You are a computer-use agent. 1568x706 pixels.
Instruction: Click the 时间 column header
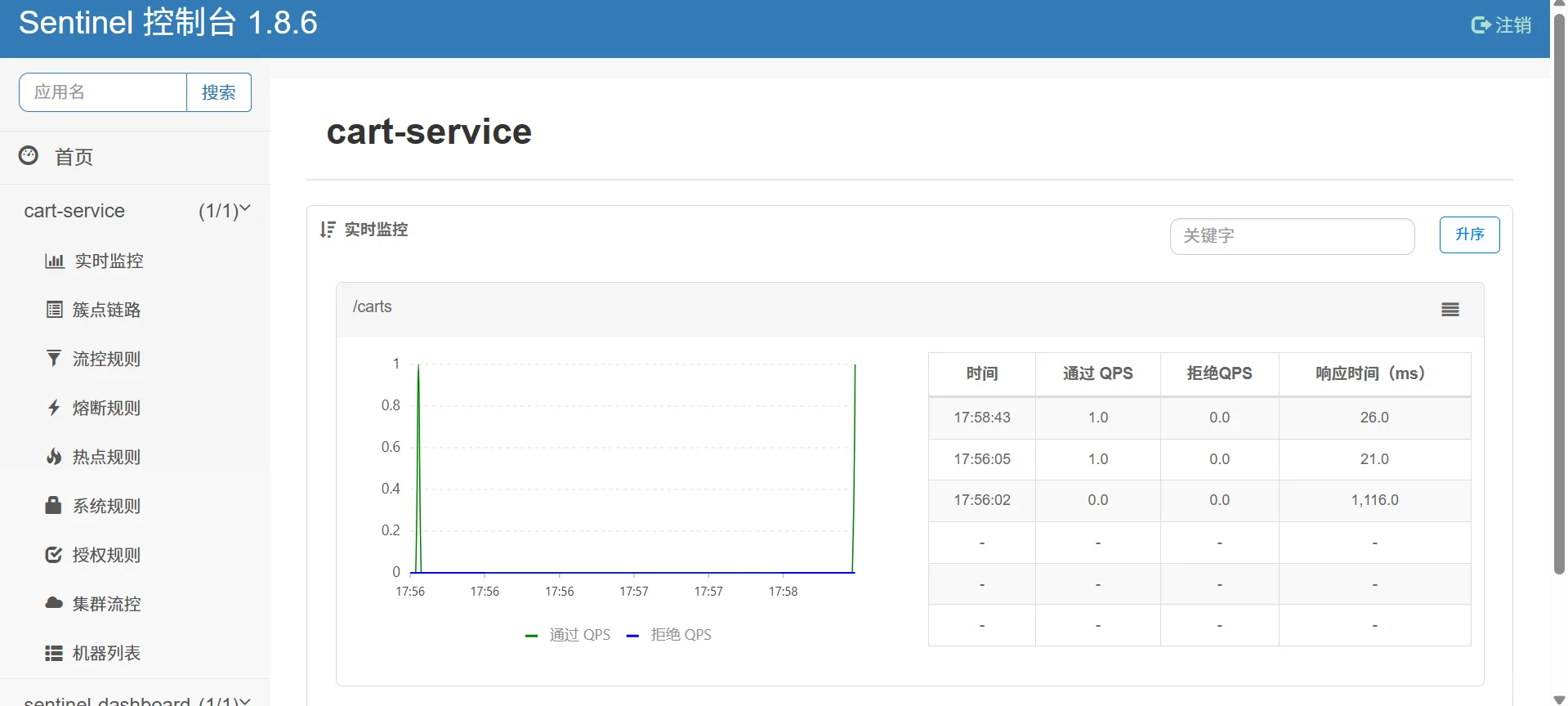982,373
